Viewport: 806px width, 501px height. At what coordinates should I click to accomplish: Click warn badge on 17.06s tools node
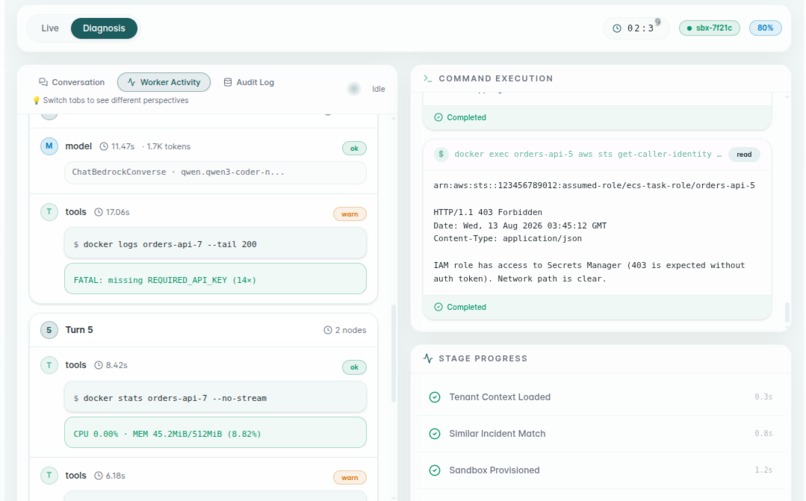point(350,214)
